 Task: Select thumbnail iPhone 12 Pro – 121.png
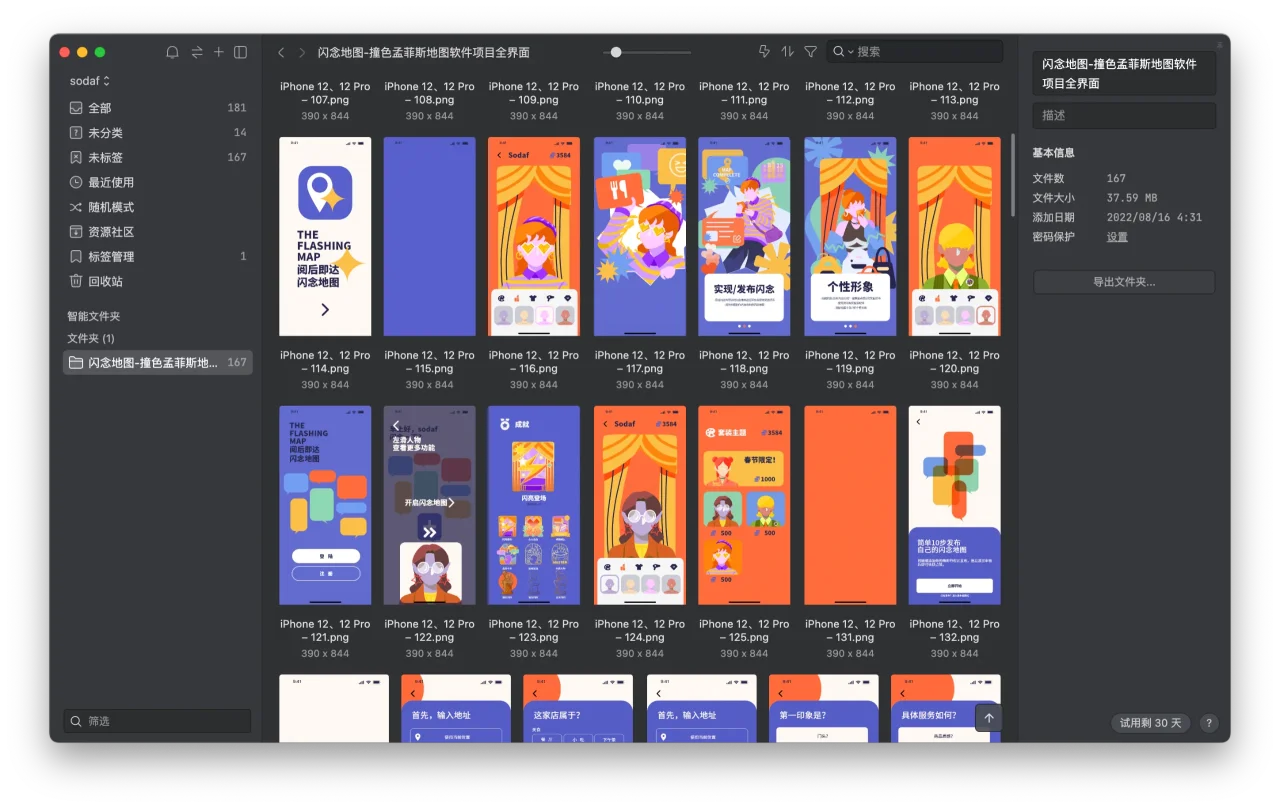(325, 505)
